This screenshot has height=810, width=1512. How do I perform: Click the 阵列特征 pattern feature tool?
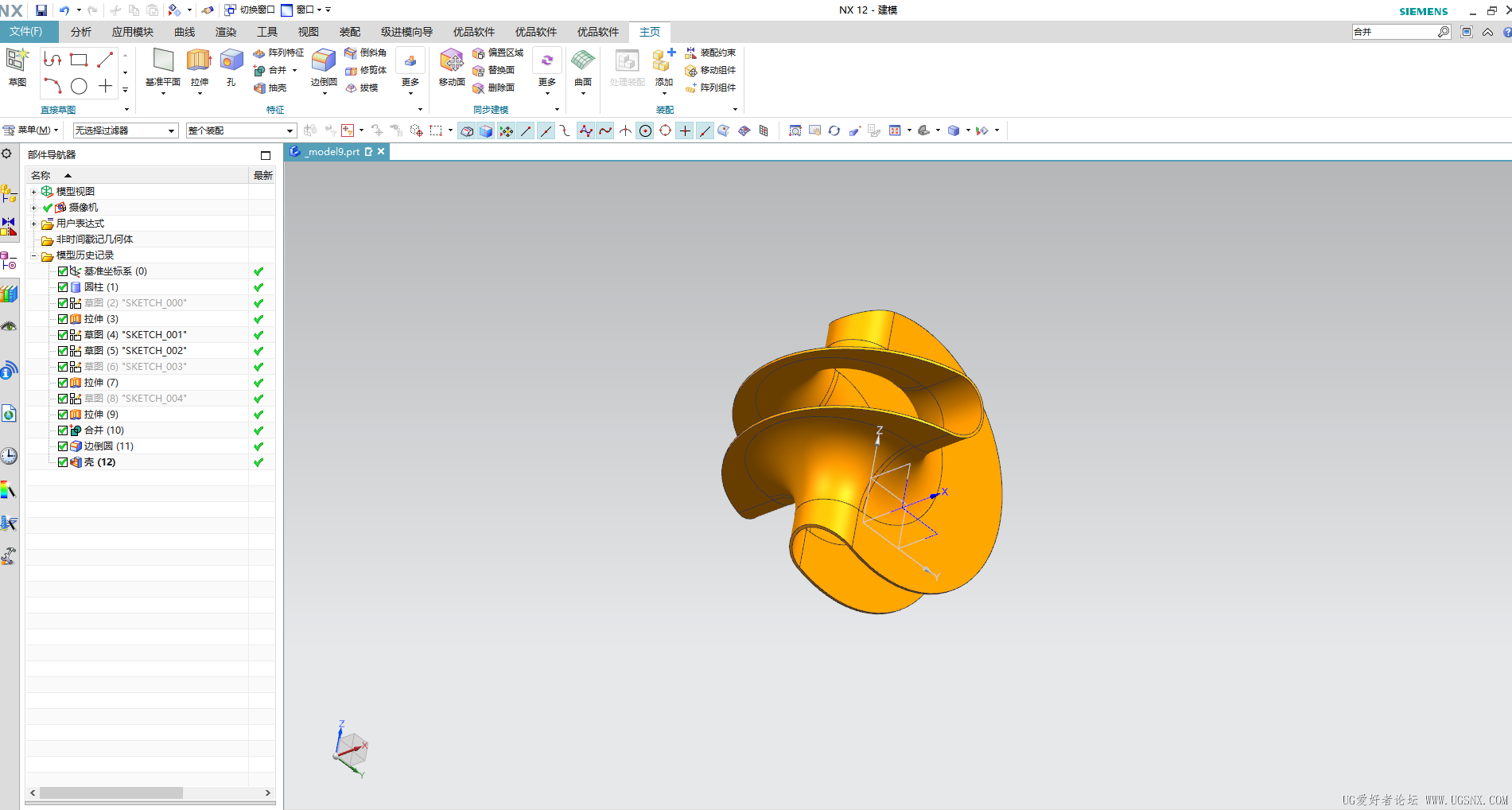278,53
